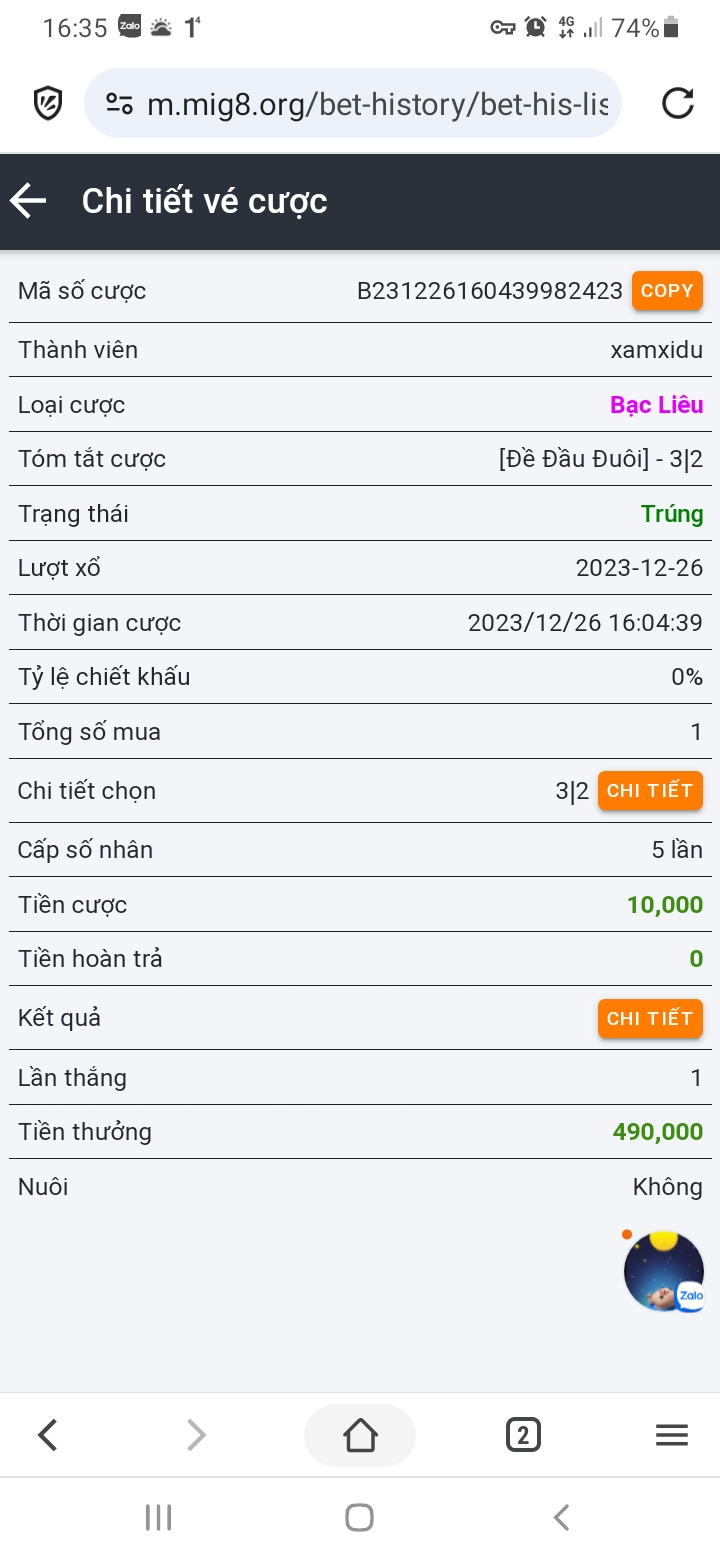Open CHI TIẾT for Kết quả
The image size is (720, 1560).
tap(650, 1019)
